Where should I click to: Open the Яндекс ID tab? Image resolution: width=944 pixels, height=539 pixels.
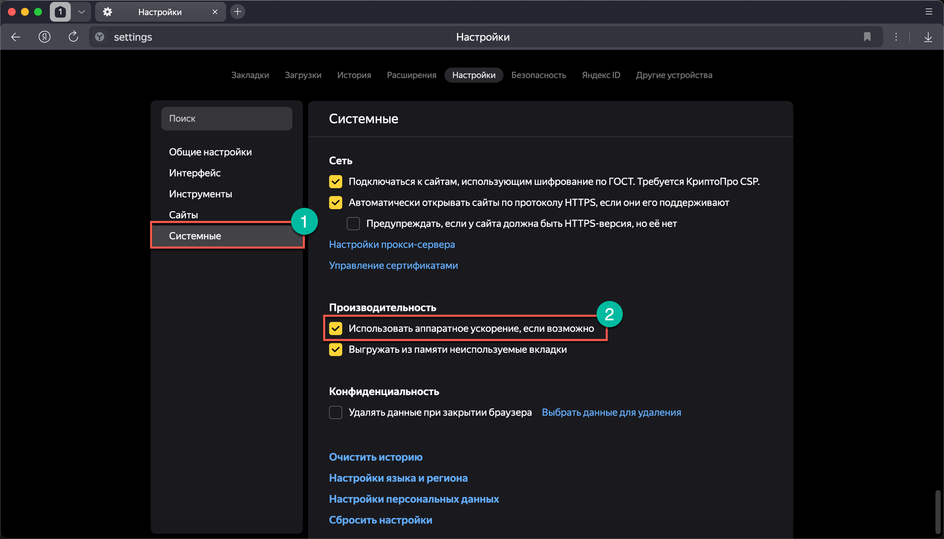(x=601, y=75)
